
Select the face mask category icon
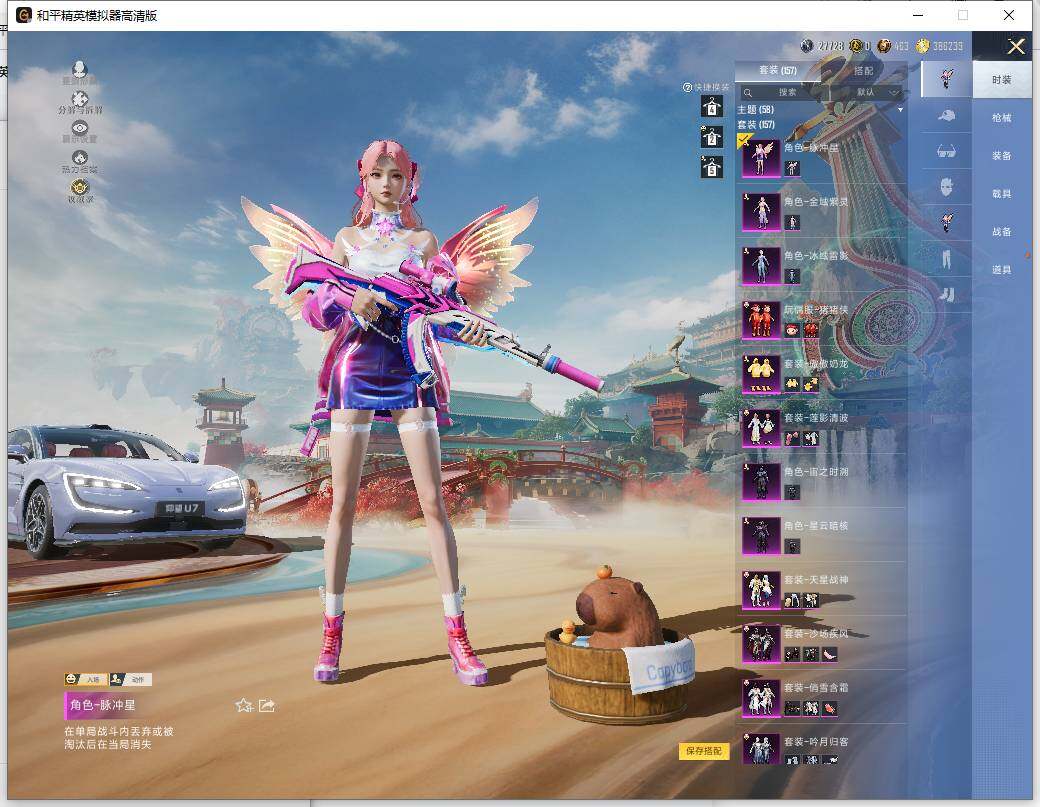point(946,186)
